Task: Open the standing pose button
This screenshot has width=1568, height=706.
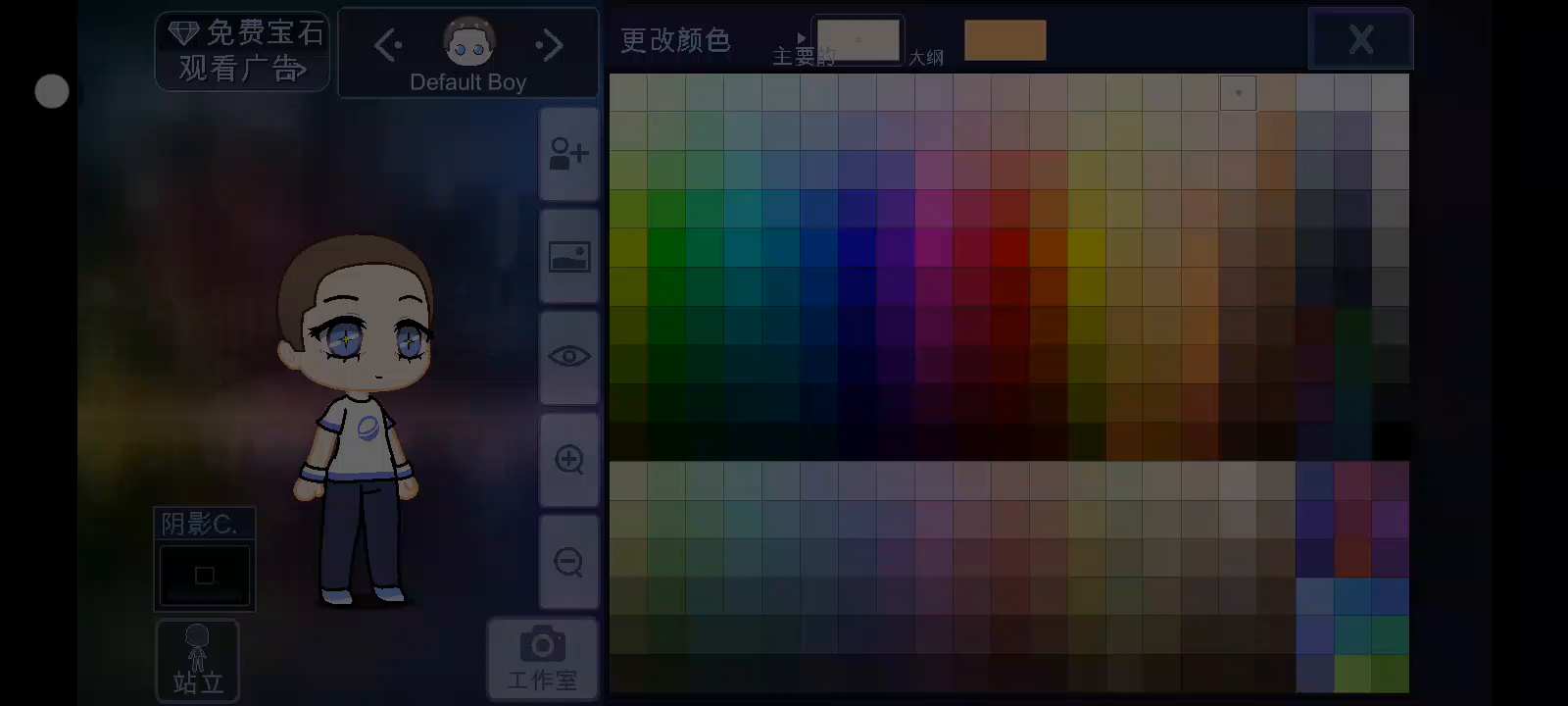Action: pyautogui.click(x=197, y=660)
